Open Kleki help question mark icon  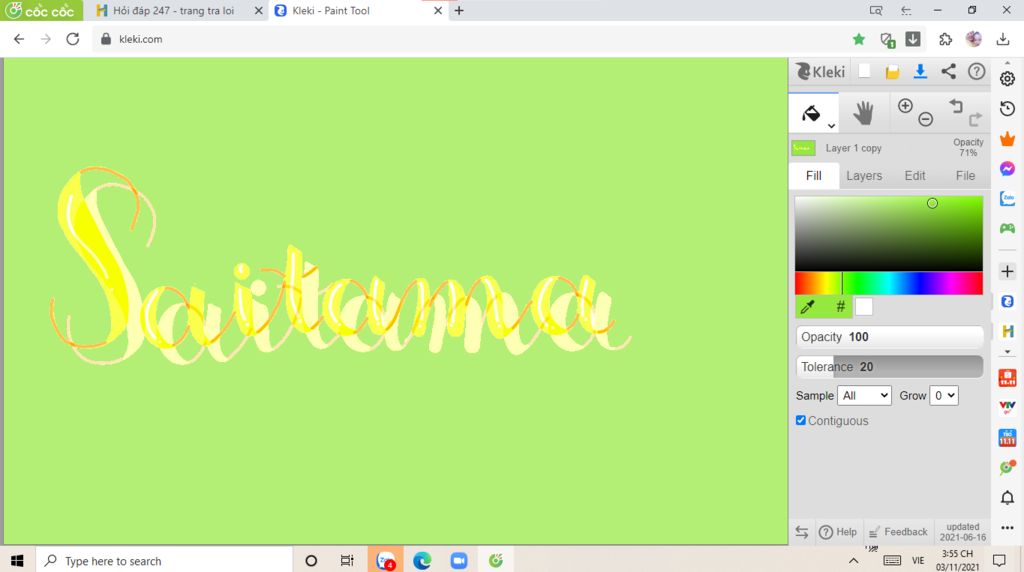[976, 71]
